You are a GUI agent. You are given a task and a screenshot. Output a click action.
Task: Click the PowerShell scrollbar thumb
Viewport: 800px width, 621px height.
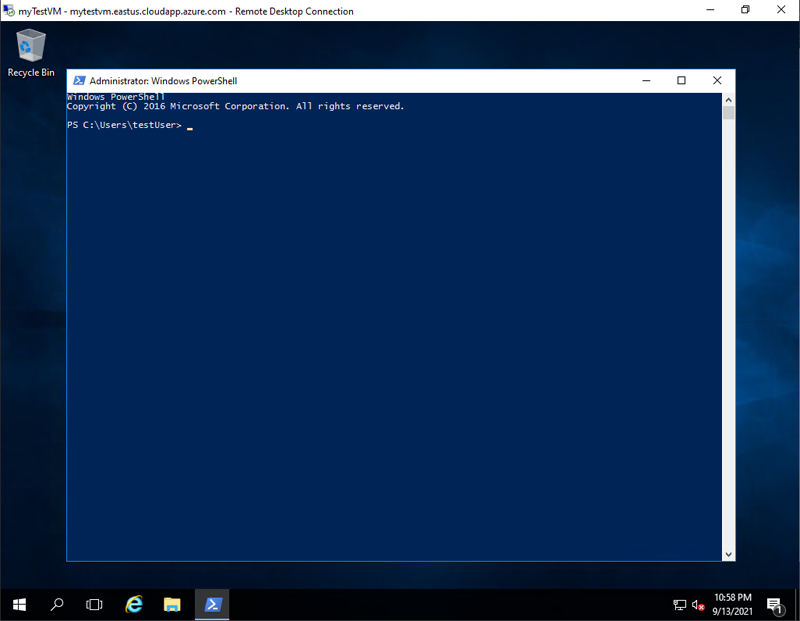click(729, 113)
